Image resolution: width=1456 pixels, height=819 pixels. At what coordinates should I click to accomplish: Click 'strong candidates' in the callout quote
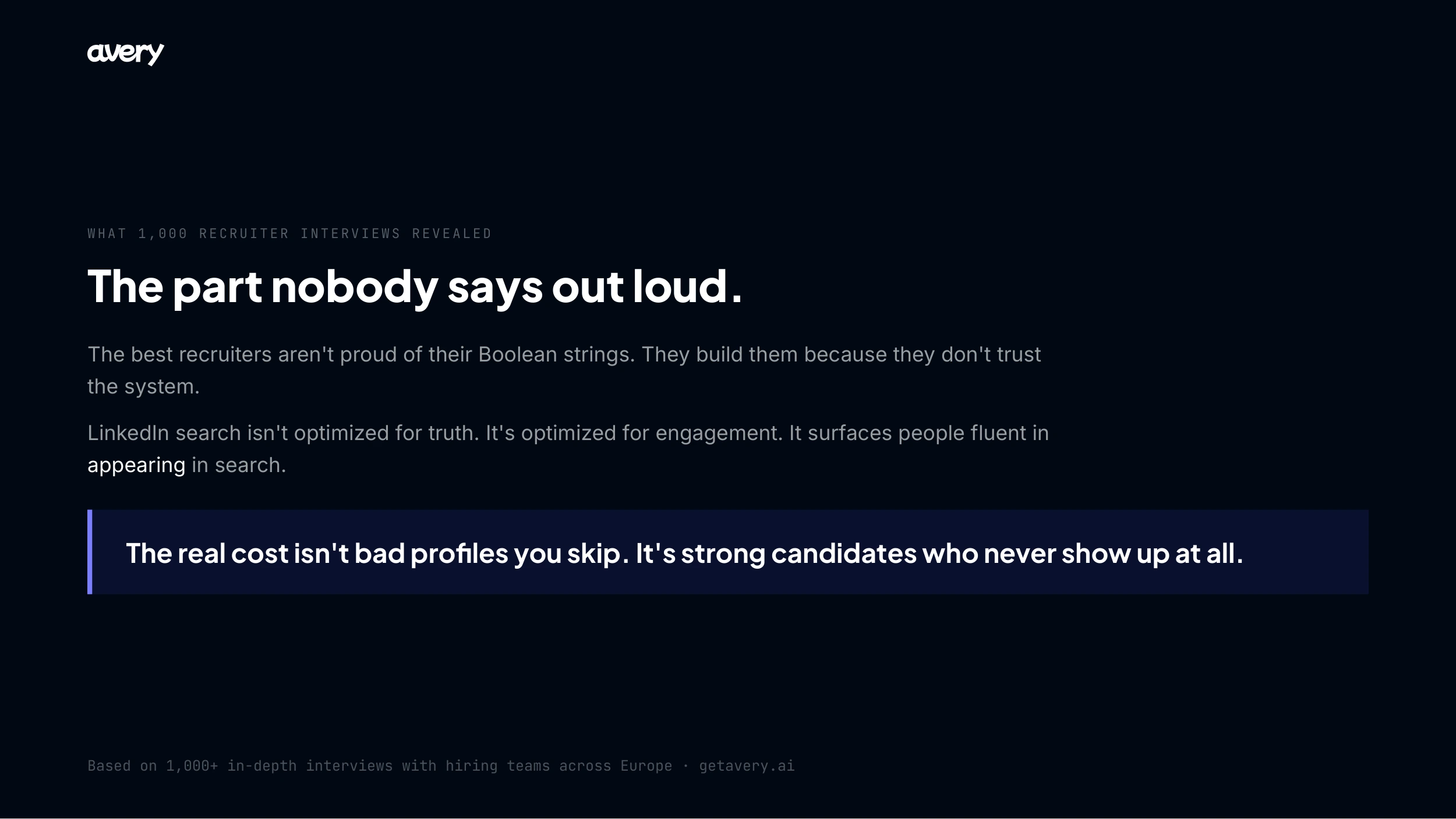(x=798, y=553)
